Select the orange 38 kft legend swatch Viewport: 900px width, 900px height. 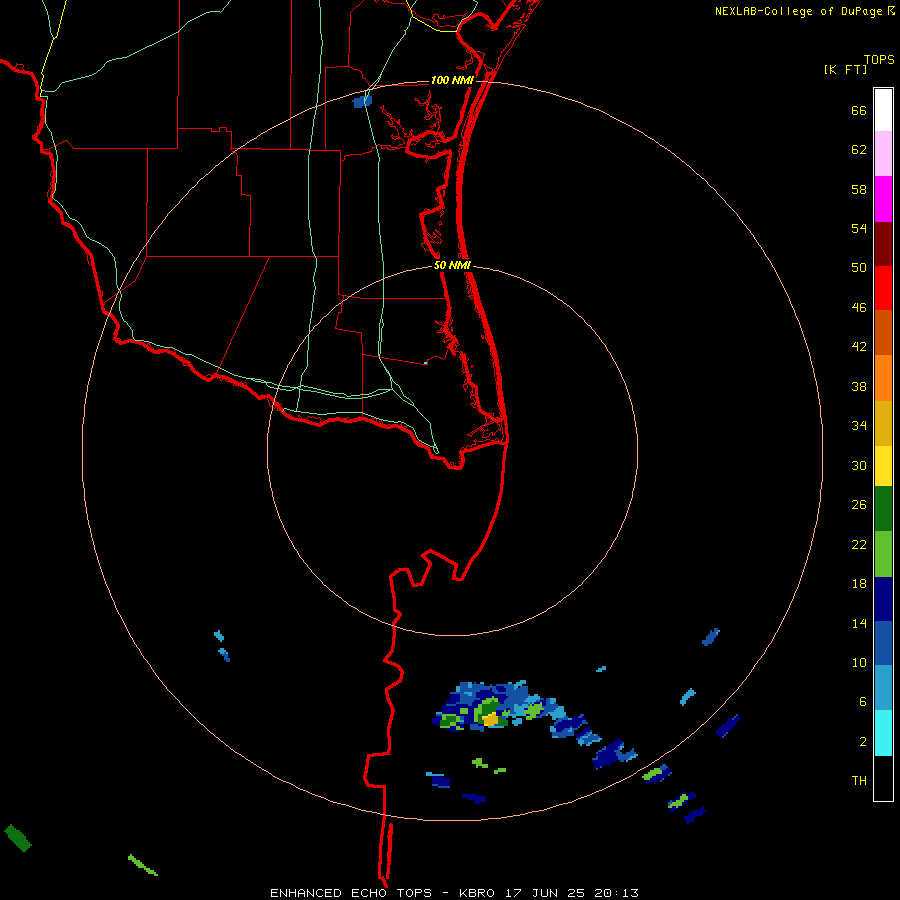pyautogui.click(x=883, y=378)
